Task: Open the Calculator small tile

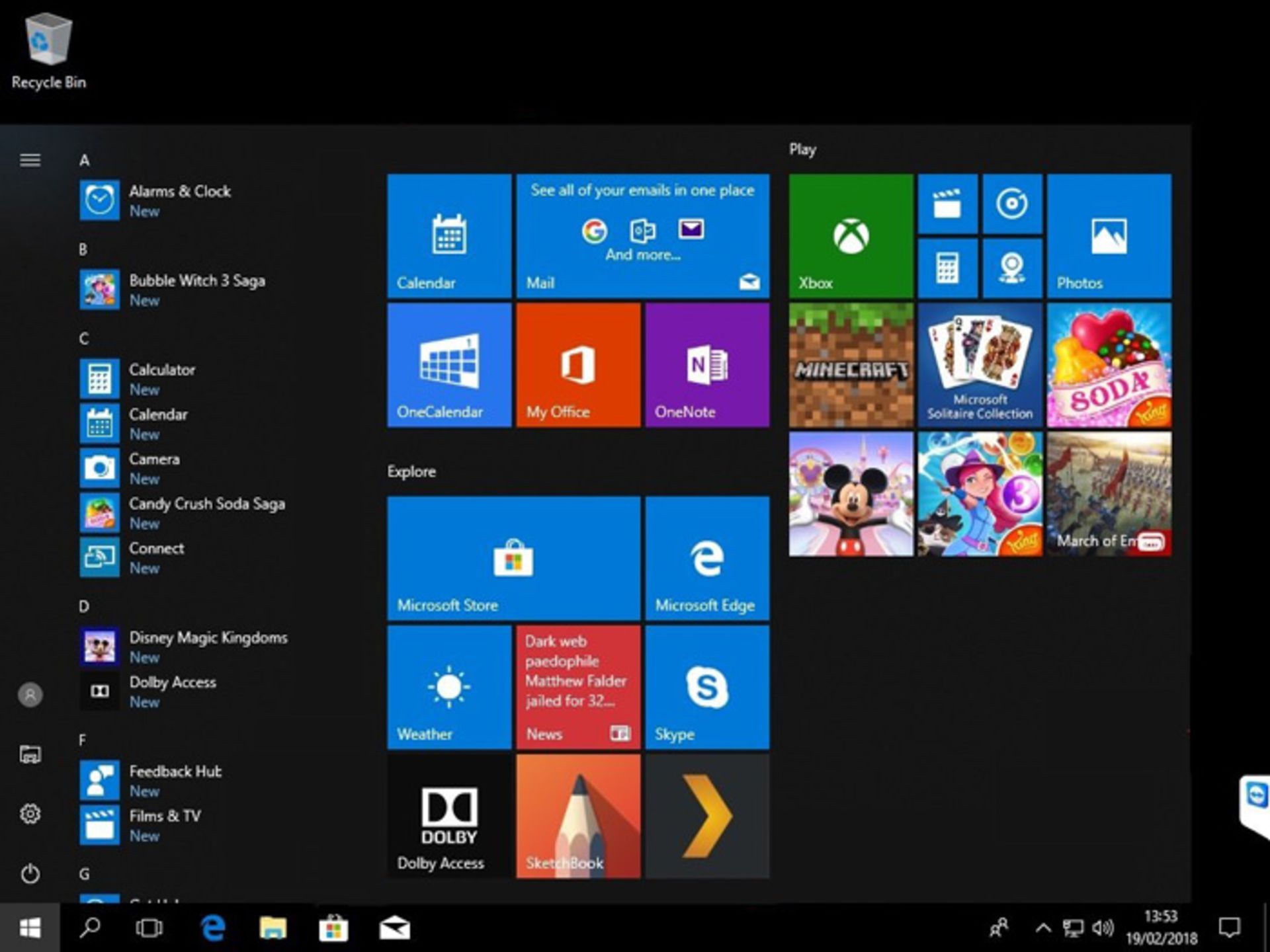Action: tap(947, 268)
